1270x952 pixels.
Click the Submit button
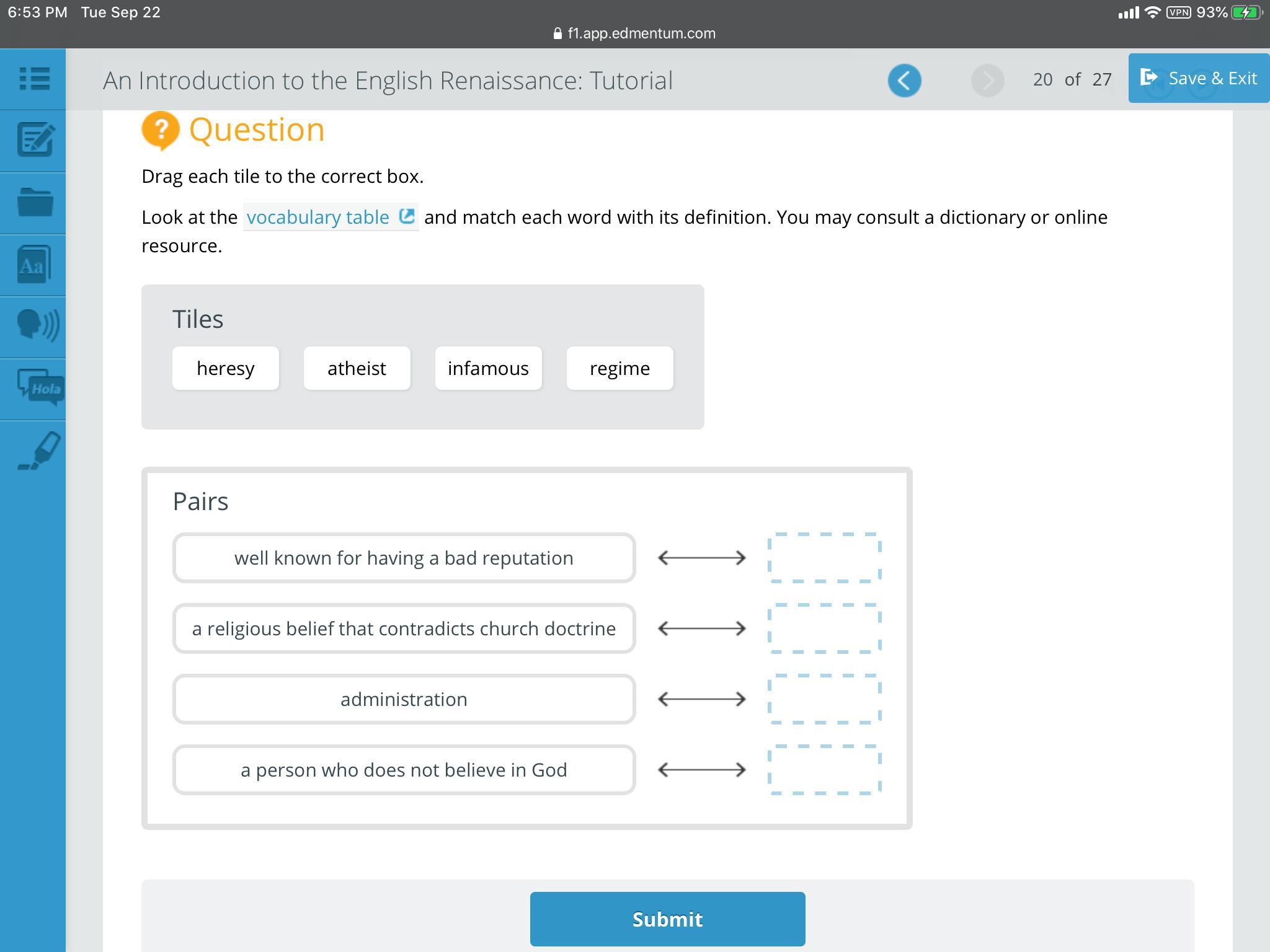click(667, 919)
